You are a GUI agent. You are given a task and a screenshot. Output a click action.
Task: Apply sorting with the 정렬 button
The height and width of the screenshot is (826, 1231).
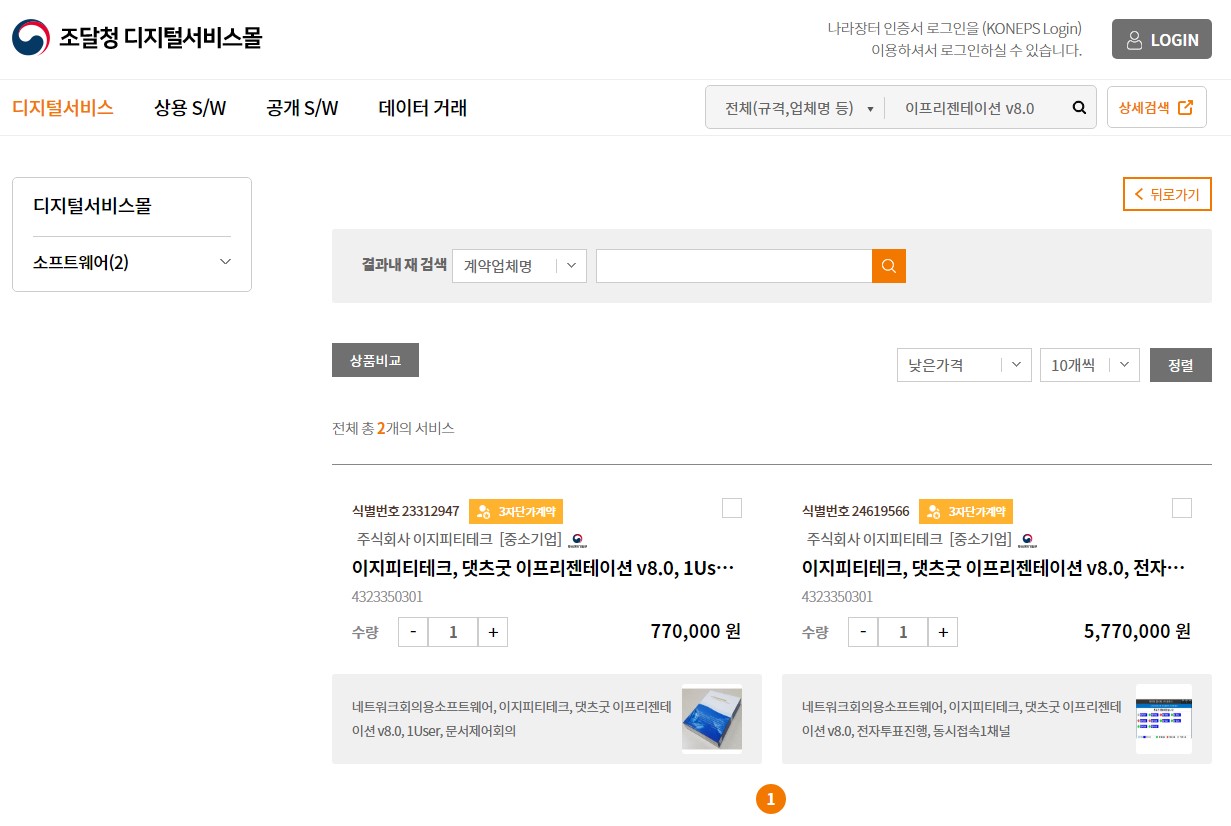pyautogui.click(x=1181, y=365)
